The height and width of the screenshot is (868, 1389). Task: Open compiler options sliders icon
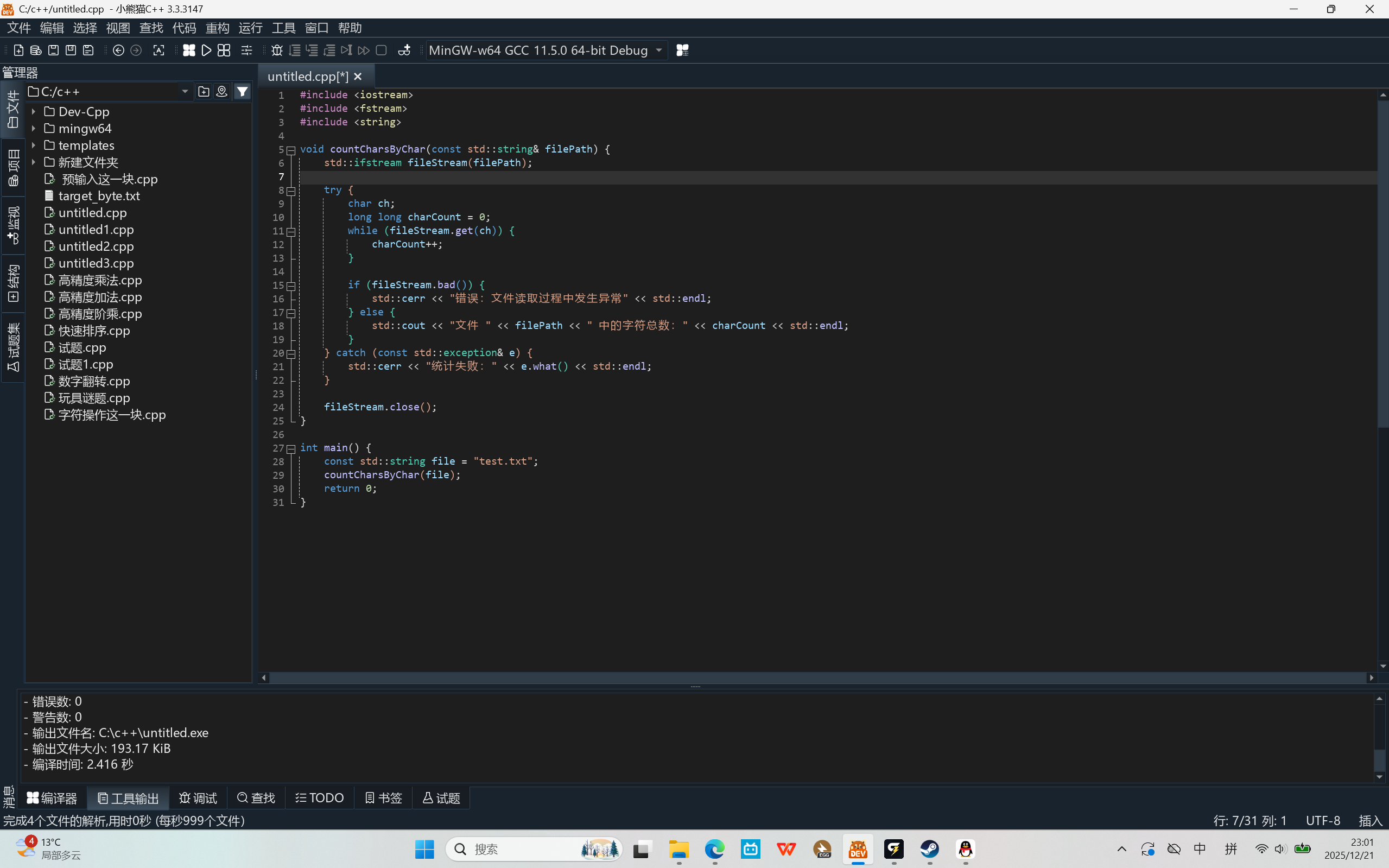tap(247, 50)
